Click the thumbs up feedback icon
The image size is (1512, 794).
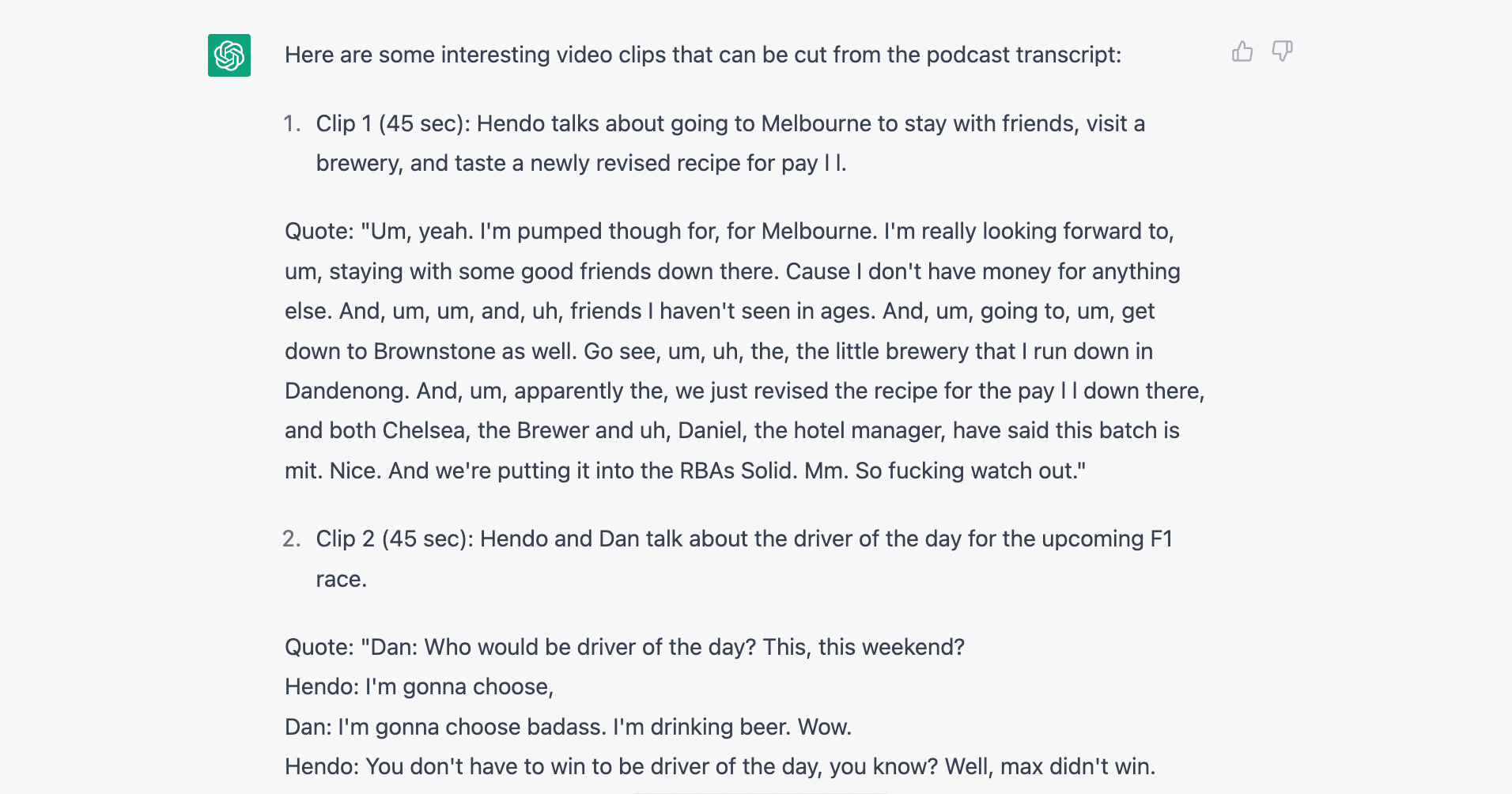[x=1242, y=52]
